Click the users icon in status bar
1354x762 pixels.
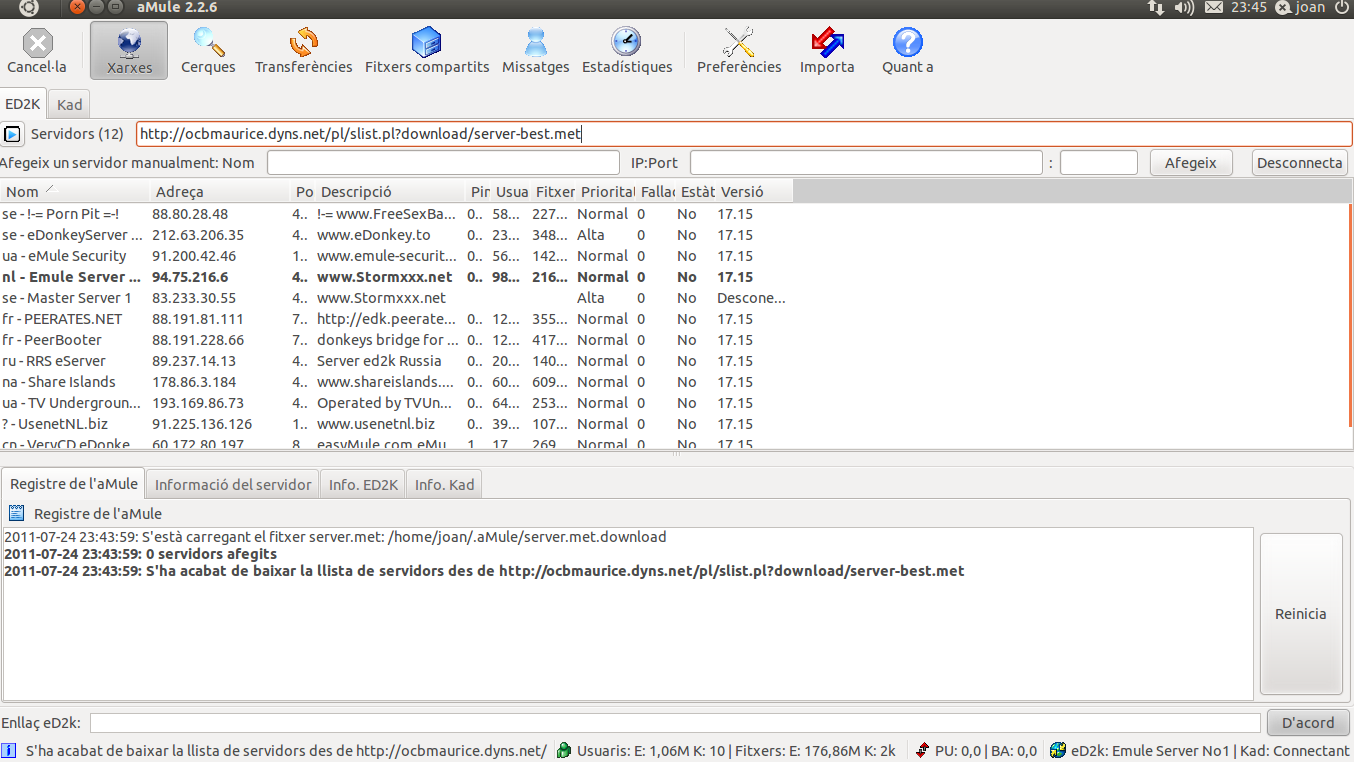click(x=564, y=751)
